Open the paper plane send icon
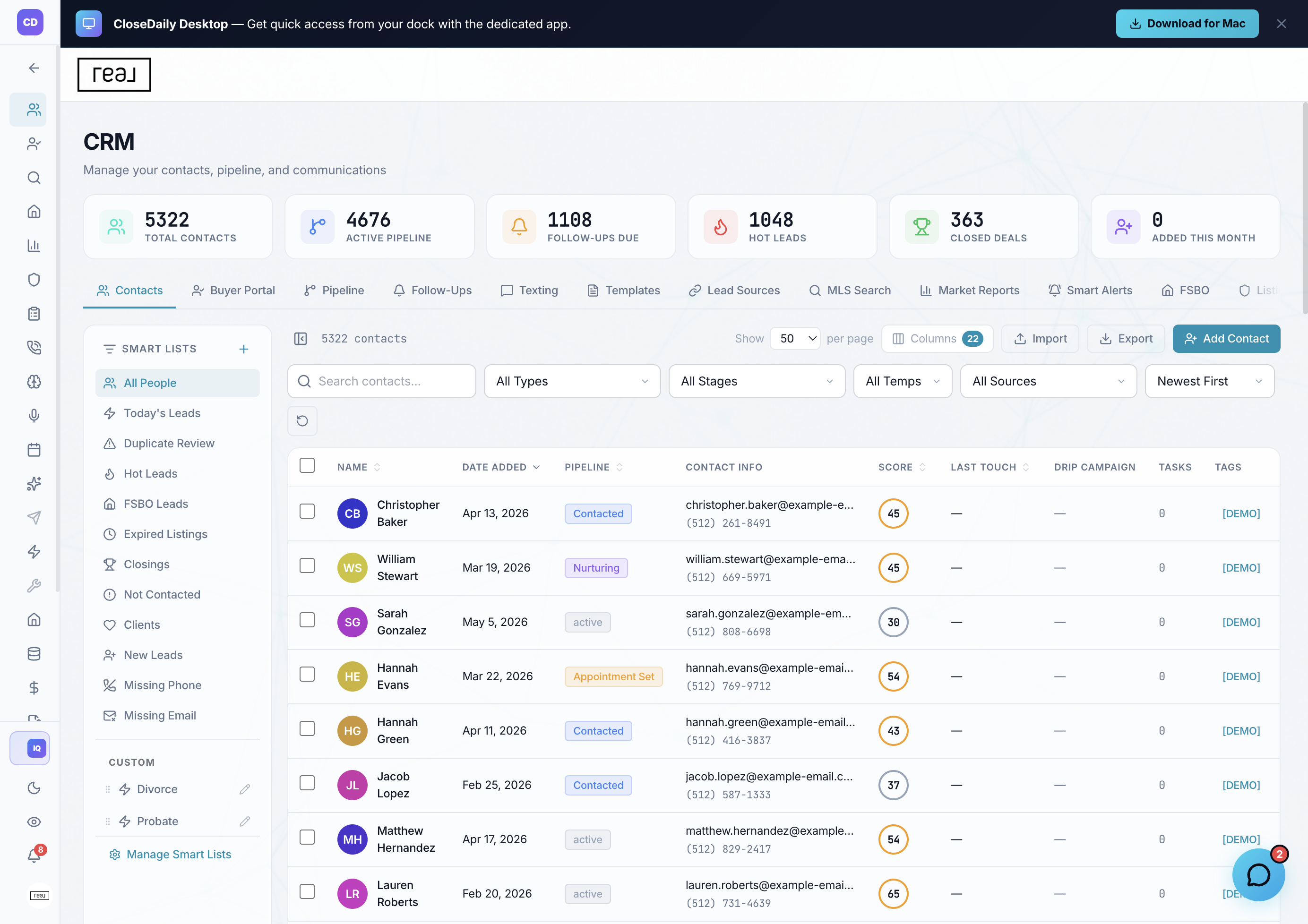 (x=34, y=518)
